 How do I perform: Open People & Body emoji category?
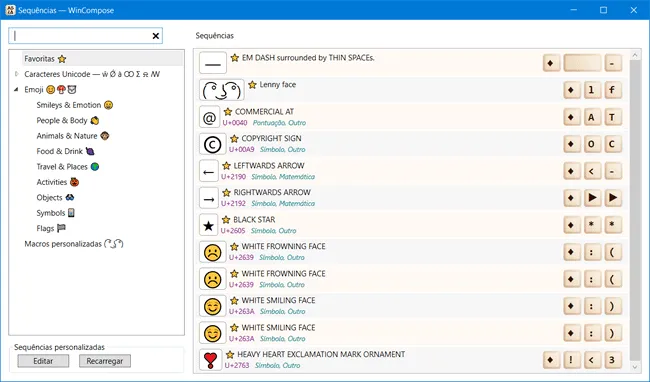pos(68,121)
